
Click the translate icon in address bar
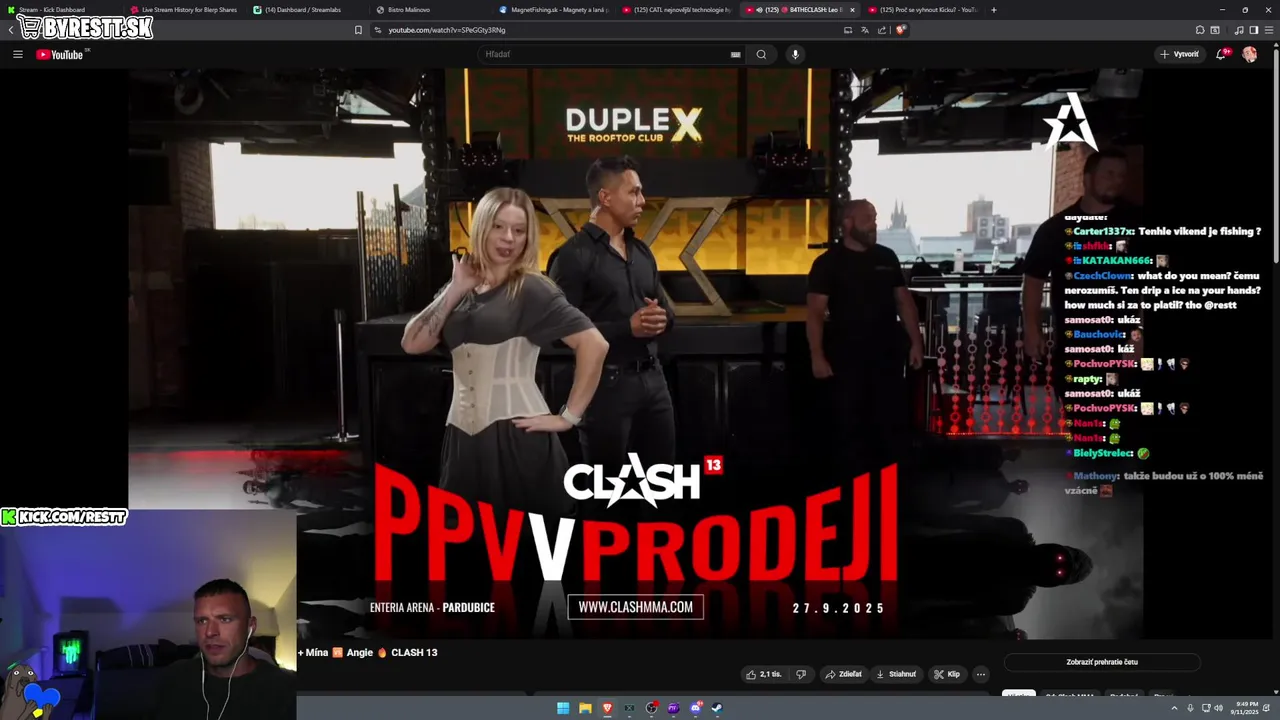(865, 30)
